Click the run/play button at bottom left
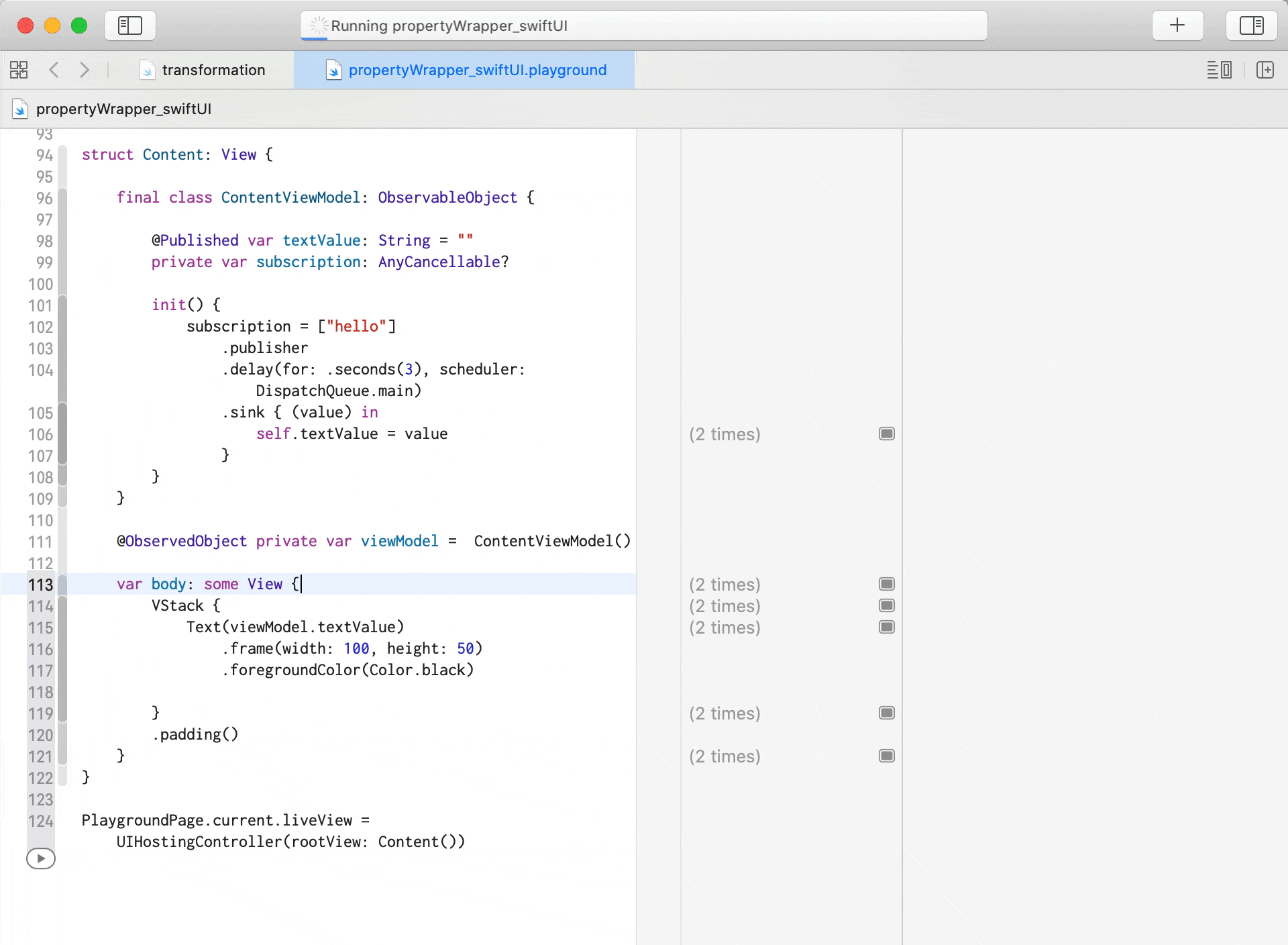Viewport: 1288px width, 945px height. pos(40,858)
